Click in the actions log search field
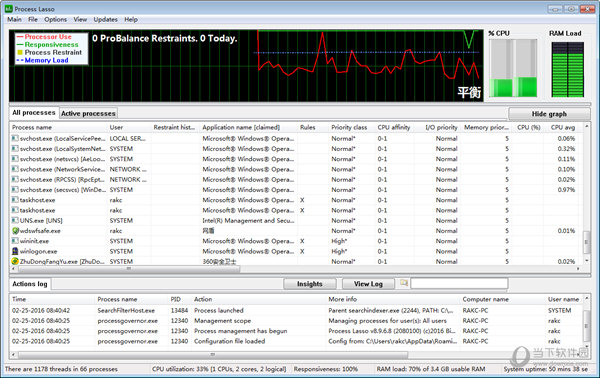Image resolution: width=600 pixels, height=378 pixels. tap(459, 284)
